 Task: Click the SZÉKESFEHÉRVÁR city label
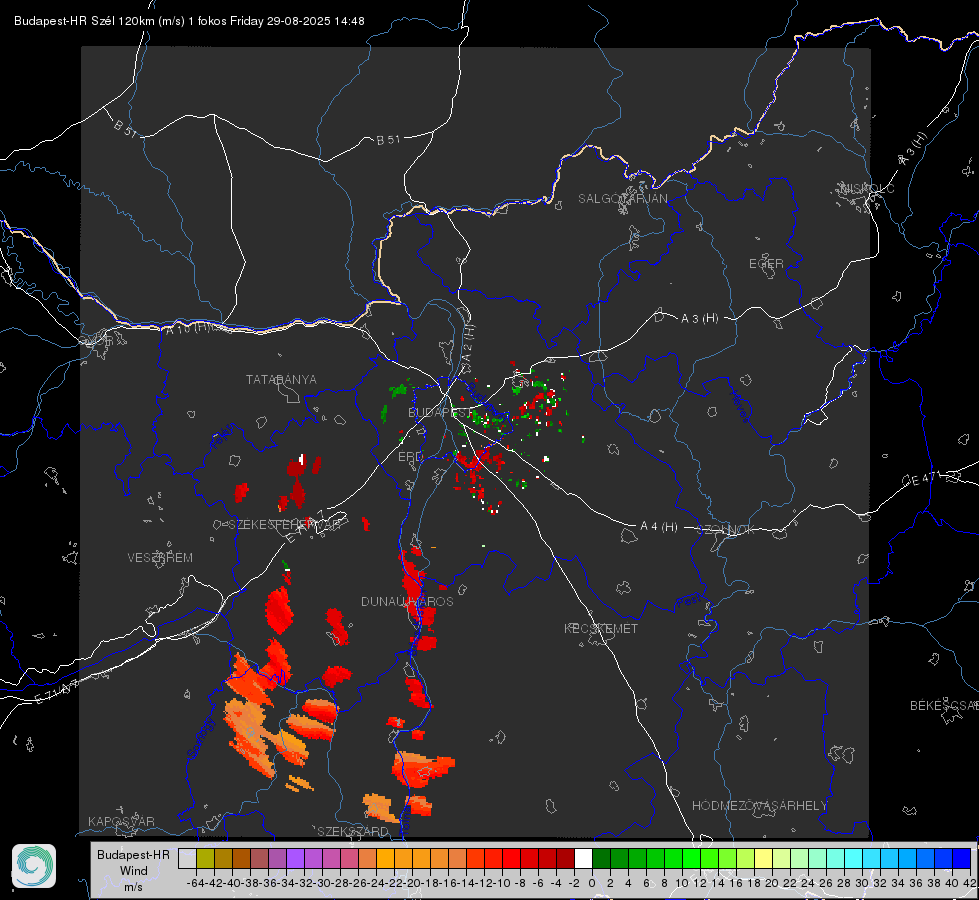pos(284,525)
